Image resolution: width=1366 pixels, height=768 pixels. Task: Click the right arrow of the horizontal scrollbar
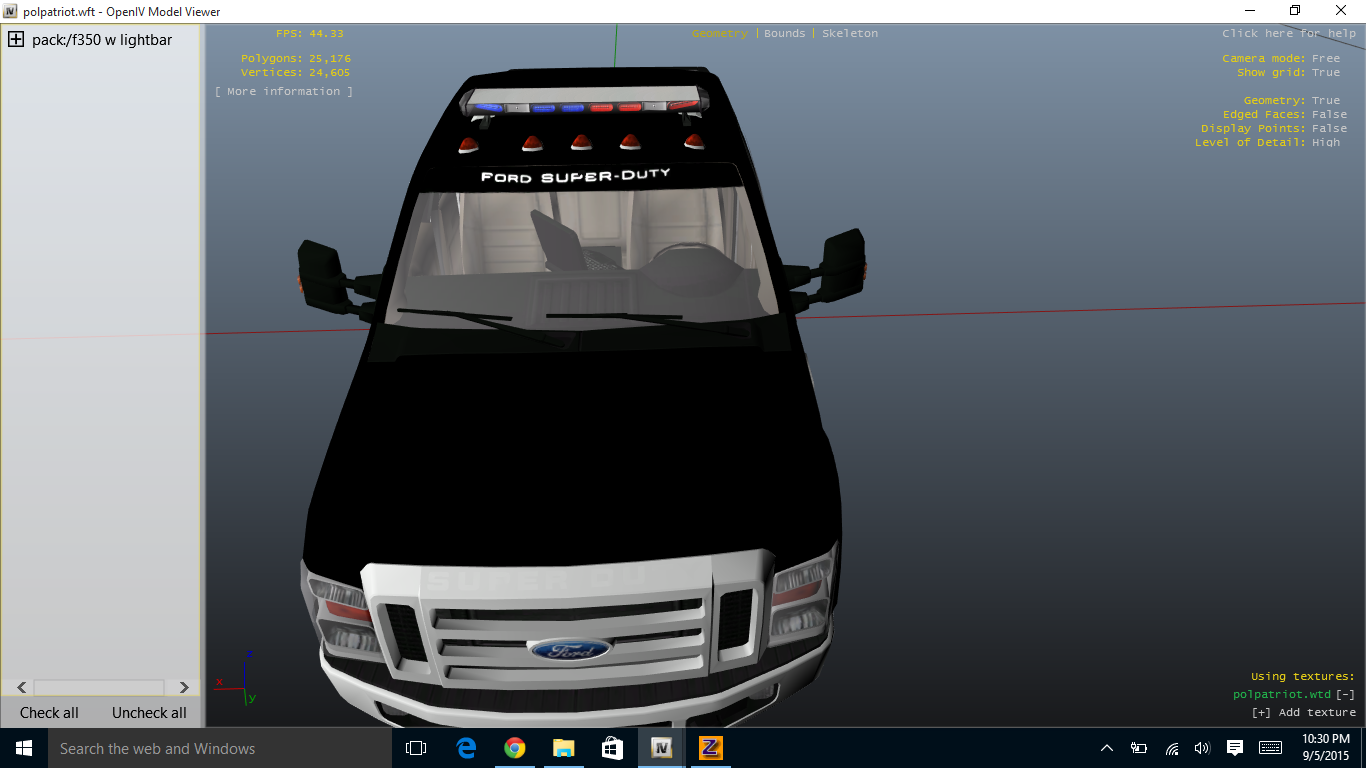pos(184,687)
